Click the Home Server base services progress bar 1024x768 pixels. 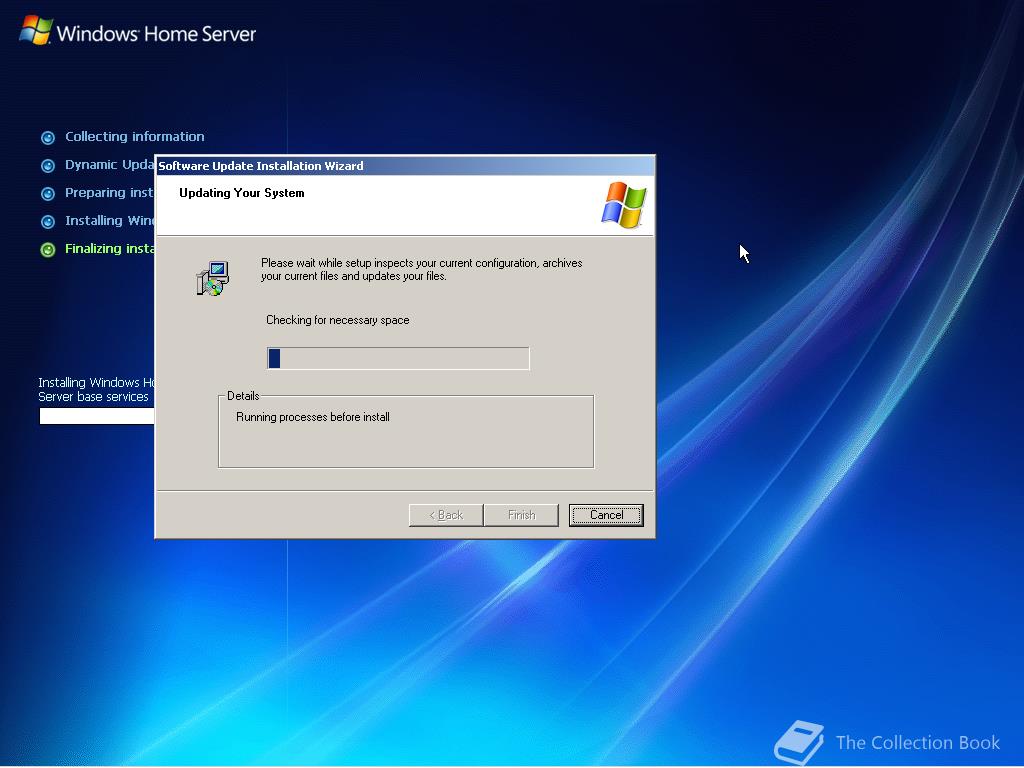point(97,416)
